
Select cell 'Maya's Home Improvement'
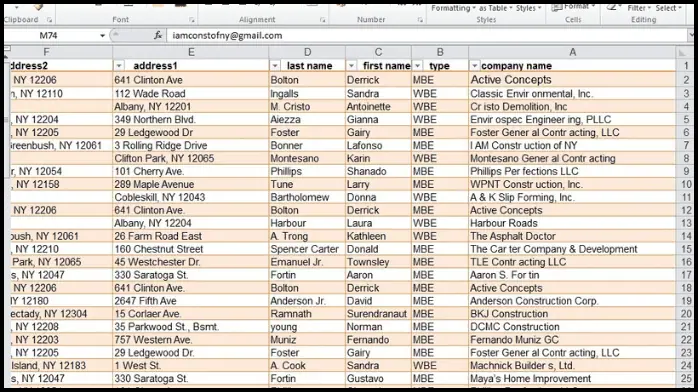click(572, 379)
